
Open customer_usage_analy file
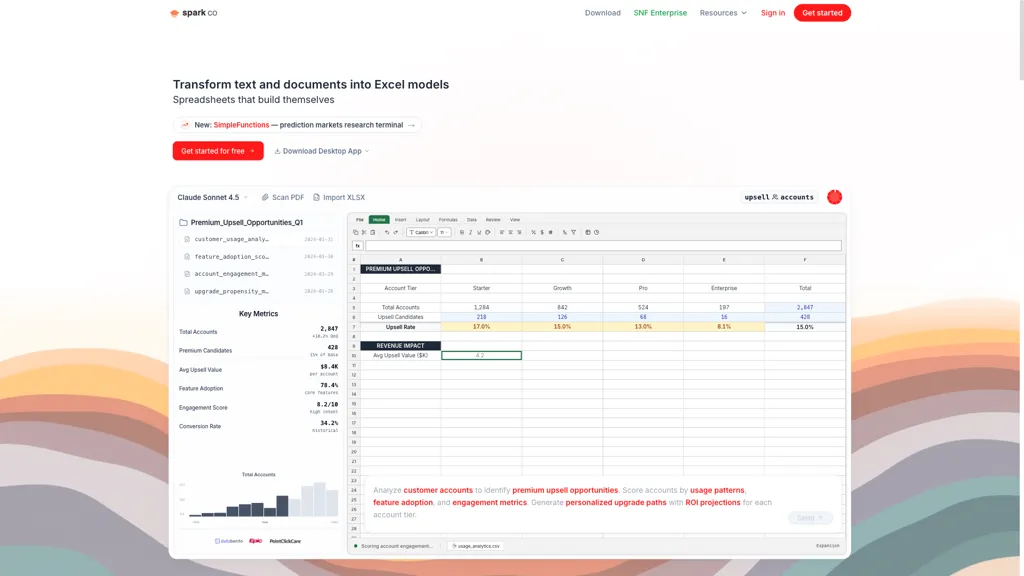[x=259, y=239]
